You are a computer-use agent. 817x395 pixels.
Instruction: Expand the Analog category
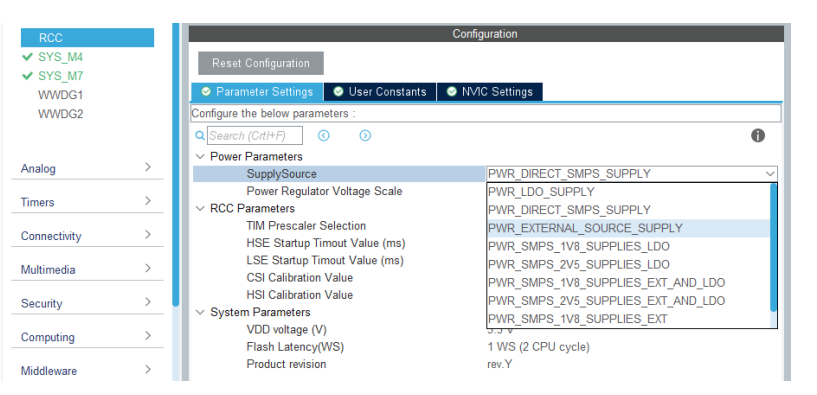click(87, 168)
